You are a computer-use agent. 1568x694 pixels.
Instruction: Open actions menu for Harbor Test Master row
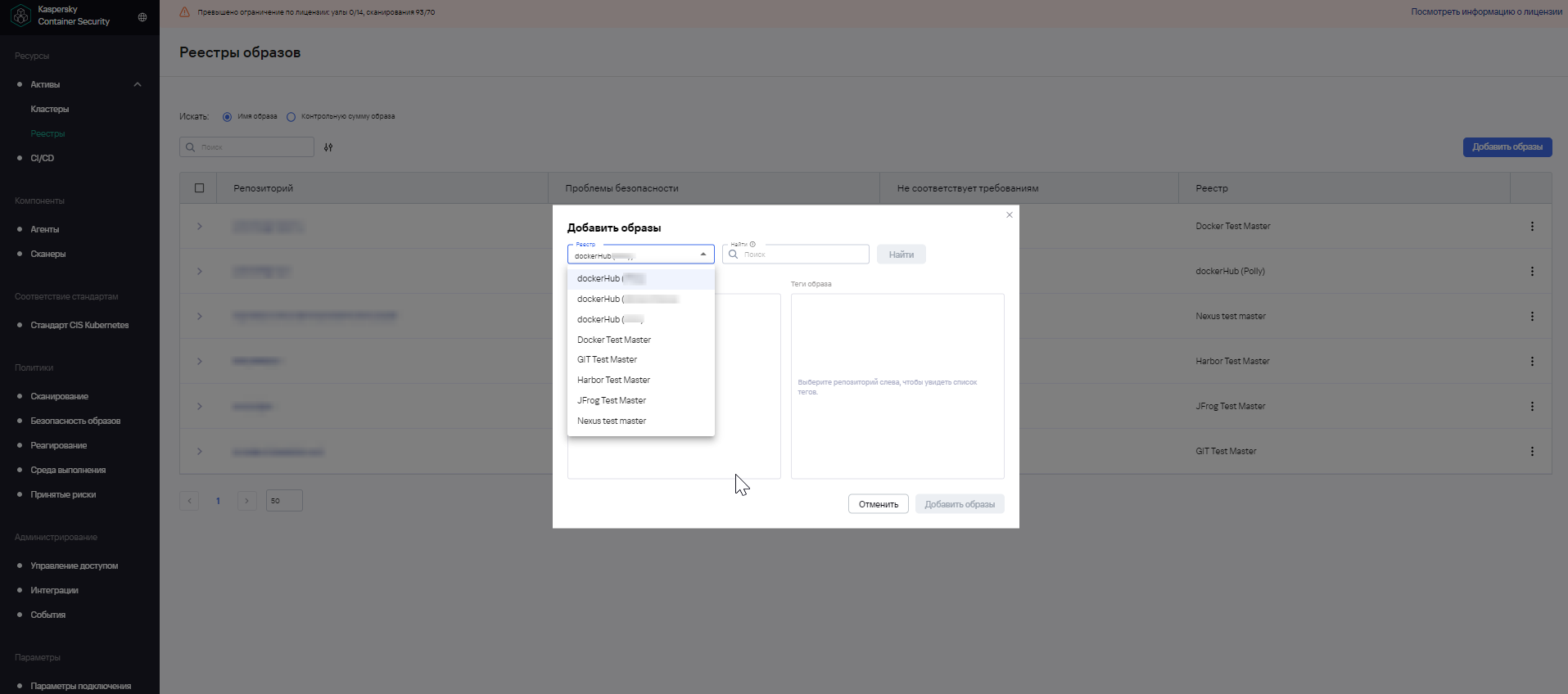(x=1532, y=361)
